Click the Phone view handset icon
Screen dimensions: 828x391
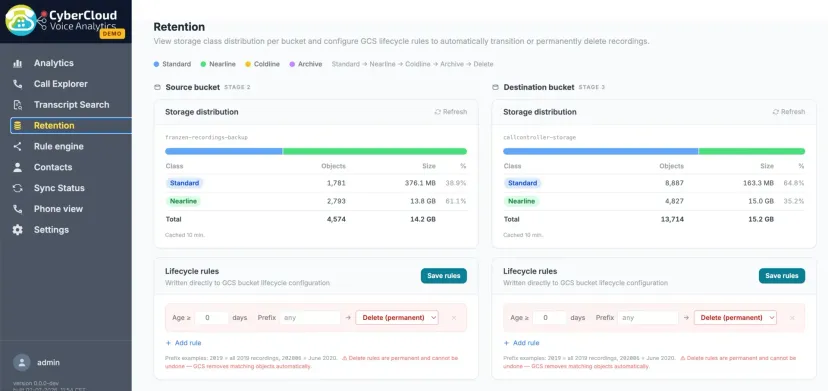coord(17,209)
